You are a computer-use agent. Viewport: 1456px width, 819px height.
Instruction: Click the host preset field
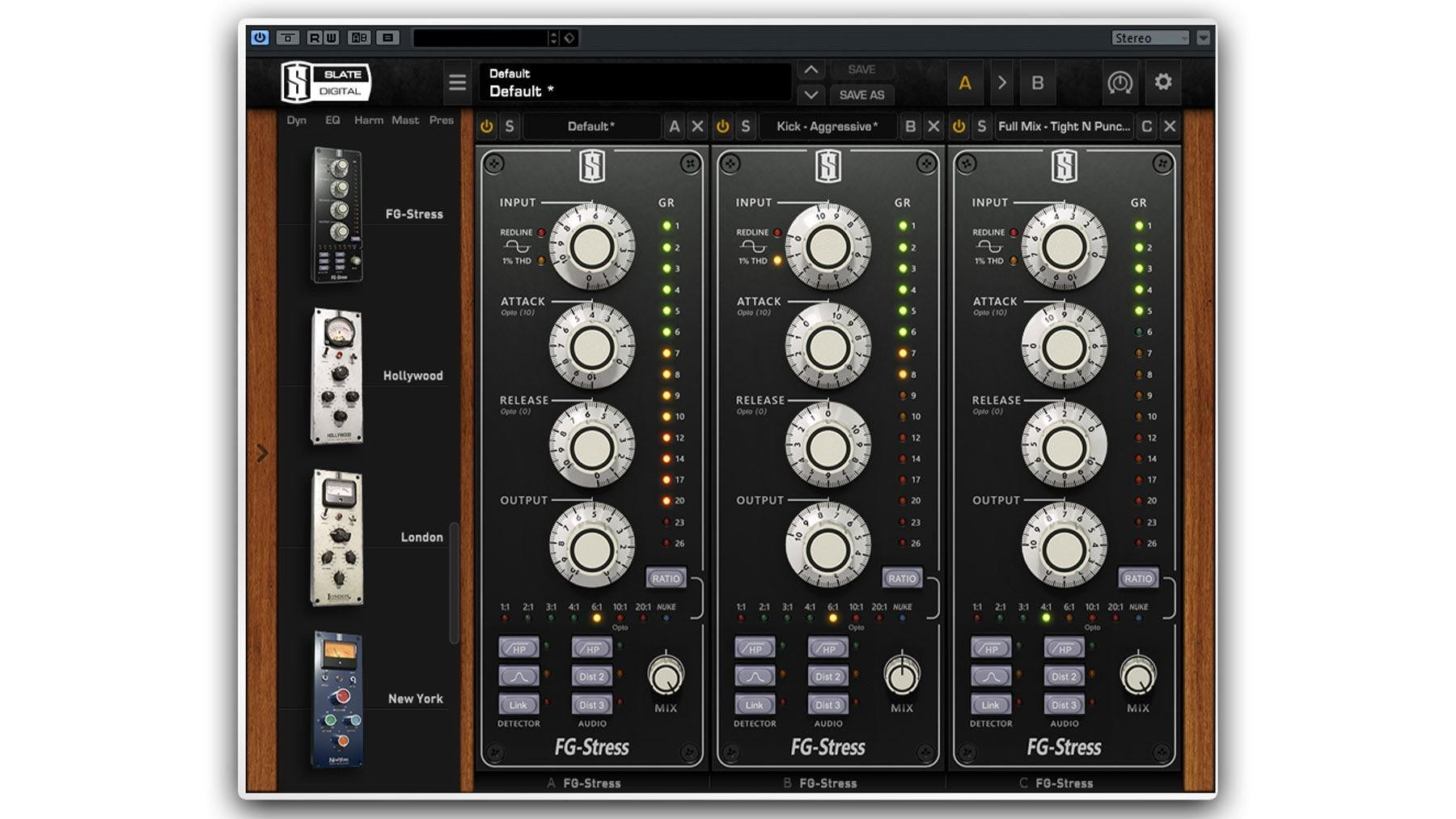click(480, 37)
